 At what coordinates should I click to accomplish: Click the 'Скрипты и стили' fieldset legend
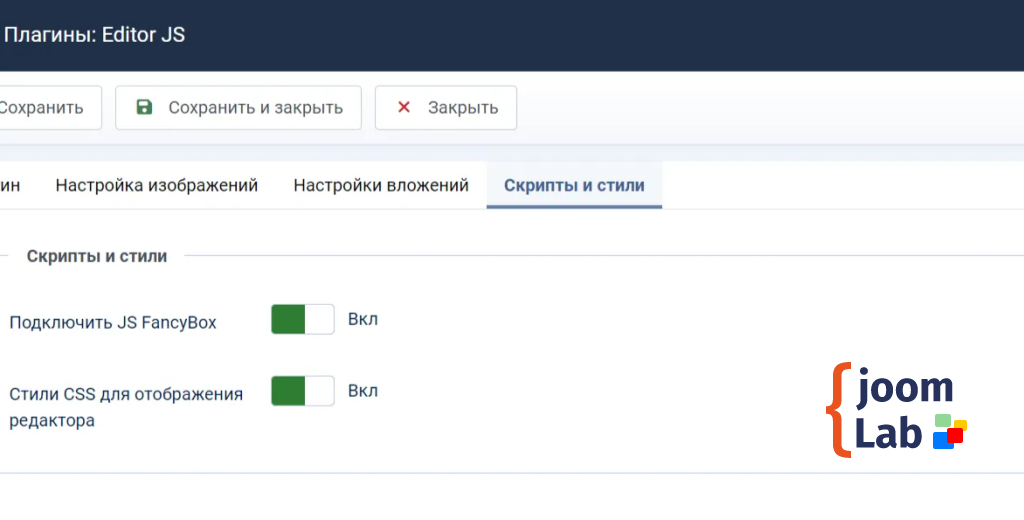[97, 256]
